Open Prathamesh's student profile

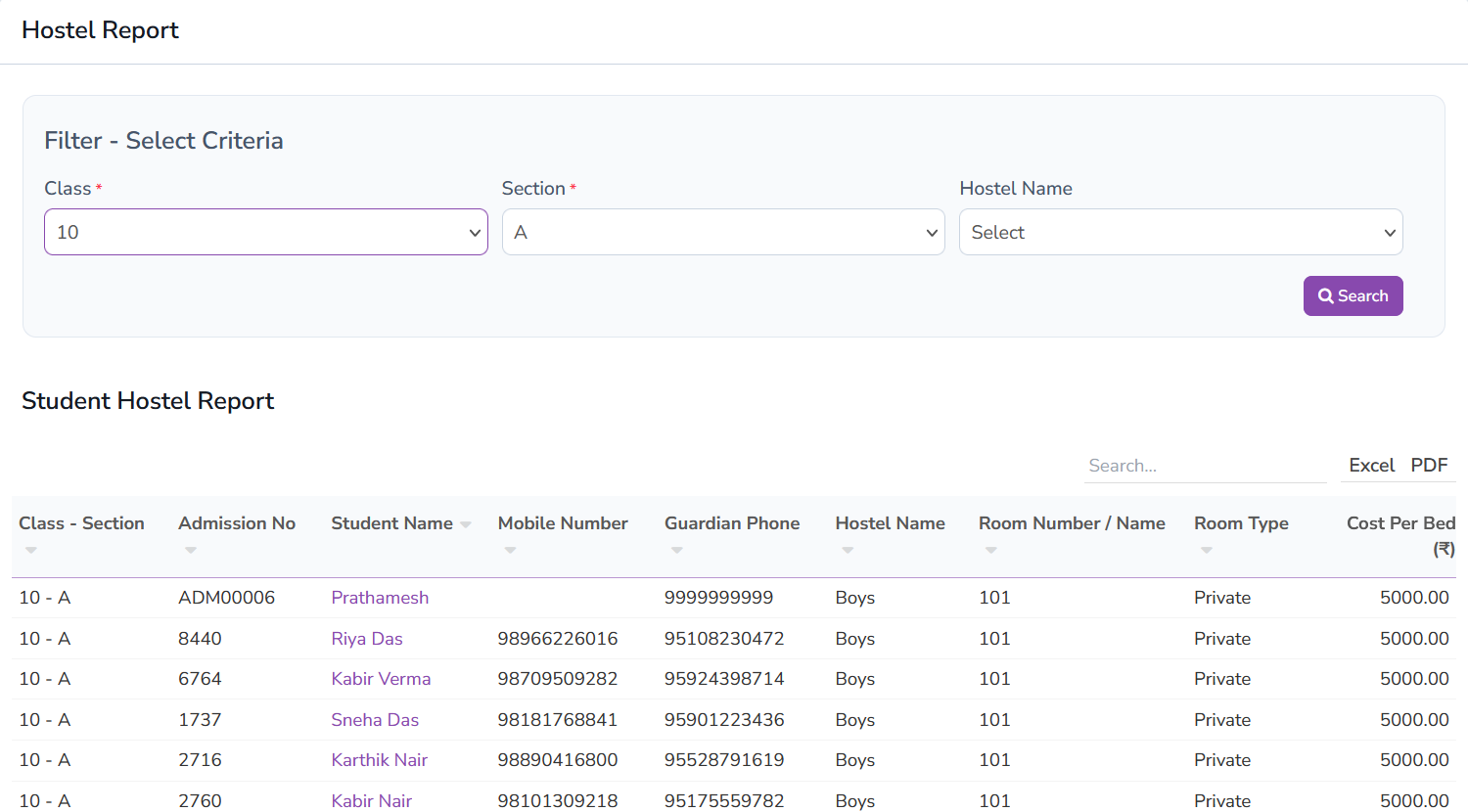[380, 597]
